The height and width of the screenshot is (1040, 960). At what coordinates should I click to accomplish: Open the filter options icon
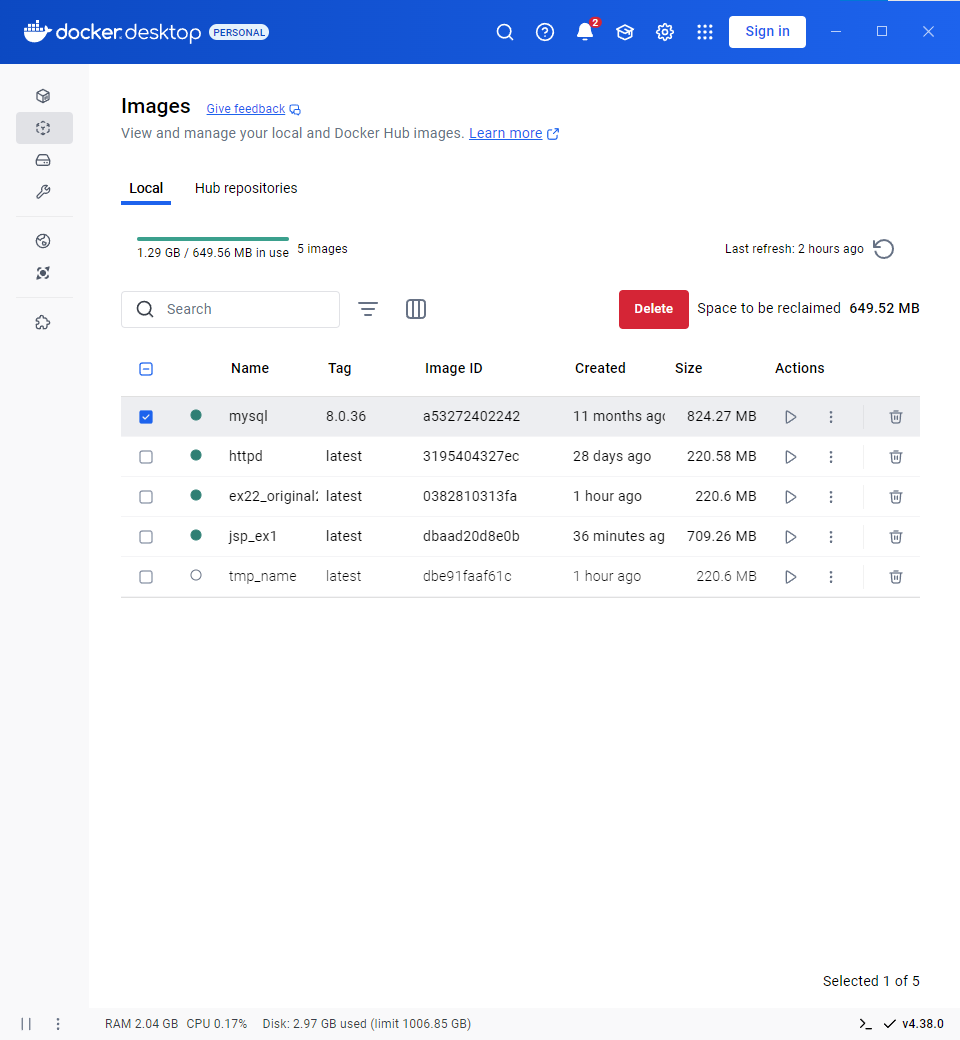pos(368,309)
